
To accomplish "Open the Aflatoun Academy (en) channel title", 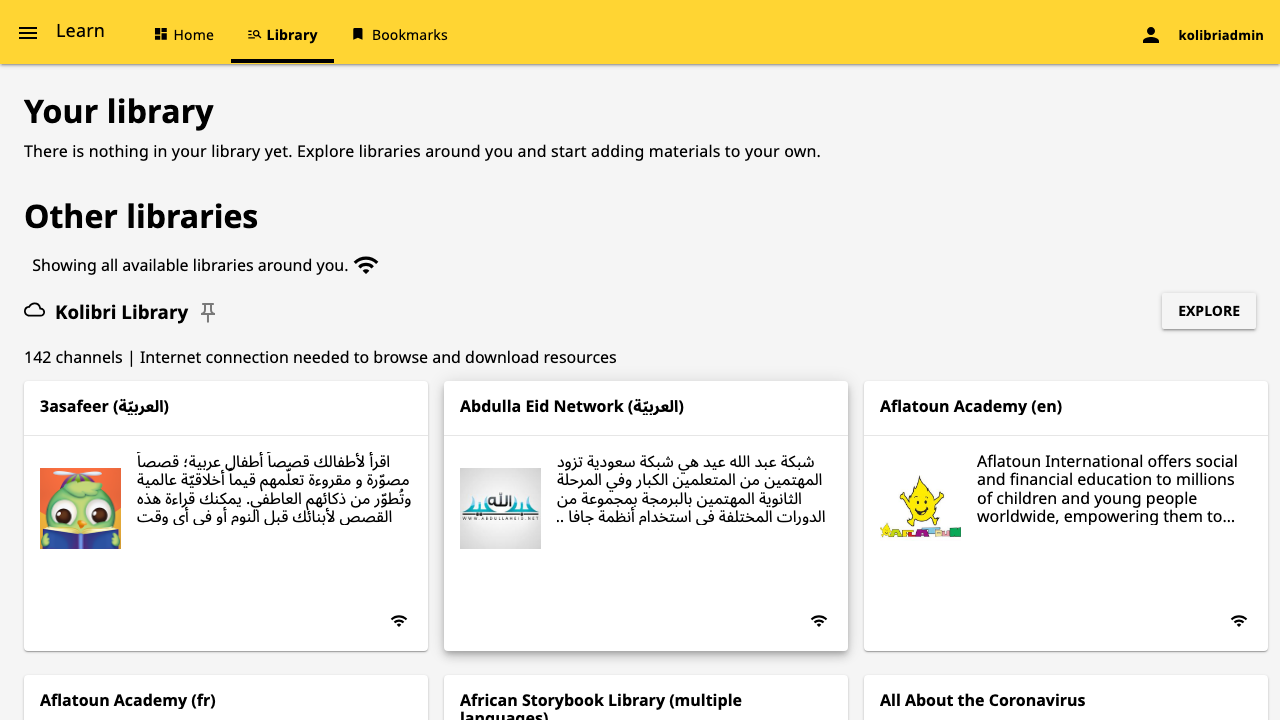I will tap(971, 406).
